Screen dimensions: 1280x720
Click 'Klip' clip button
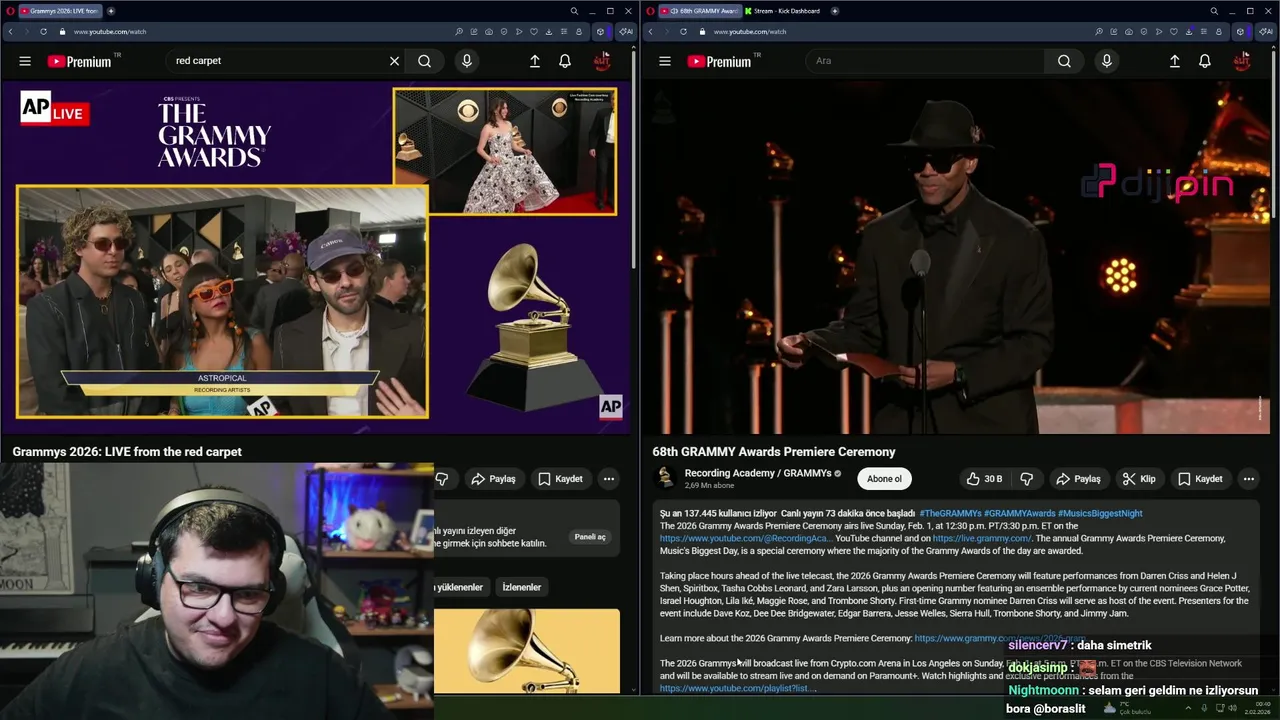(x=1139, y=479)
